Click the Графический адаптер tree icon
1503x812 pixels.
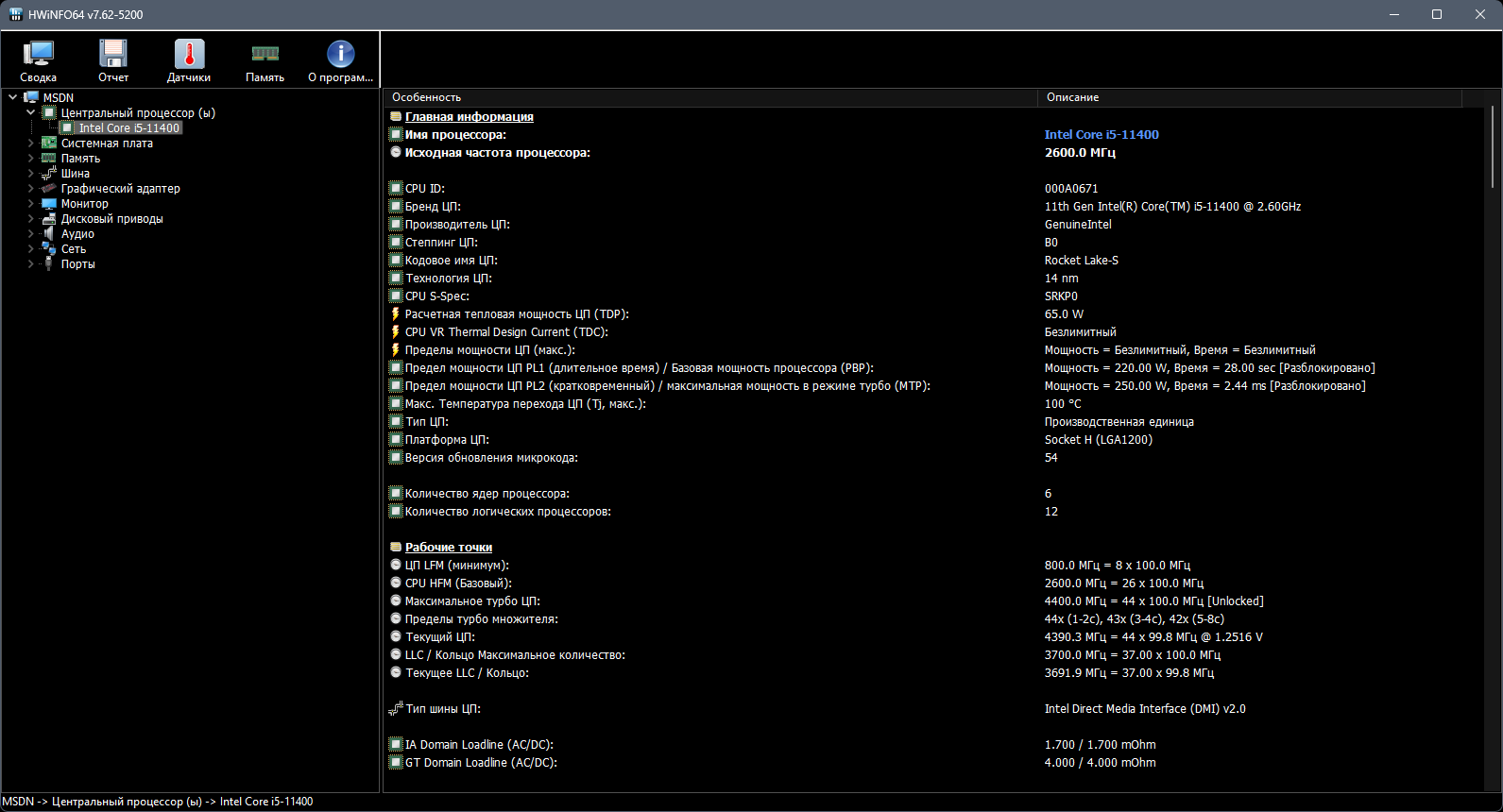tap(49, 189)
